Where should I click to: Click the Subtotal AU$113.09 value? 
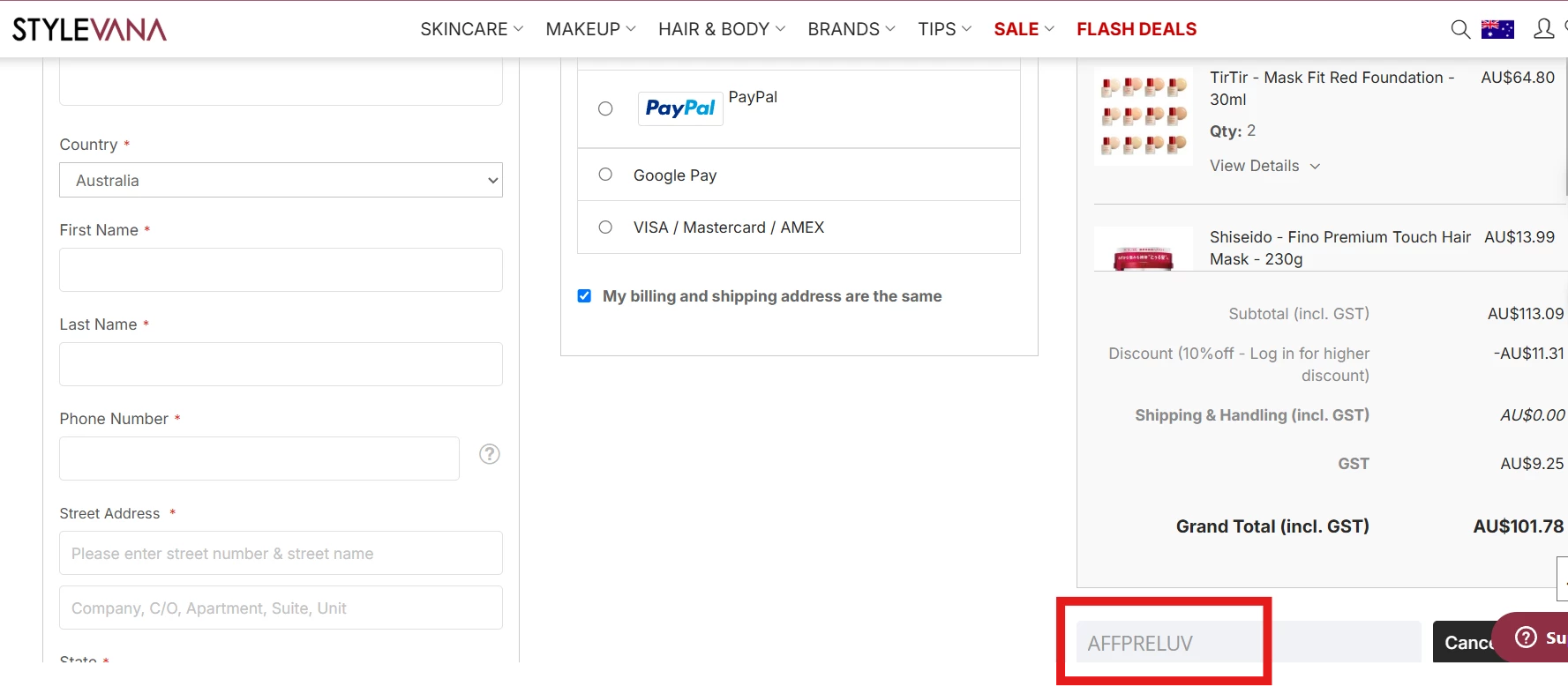pos(1526,314)
